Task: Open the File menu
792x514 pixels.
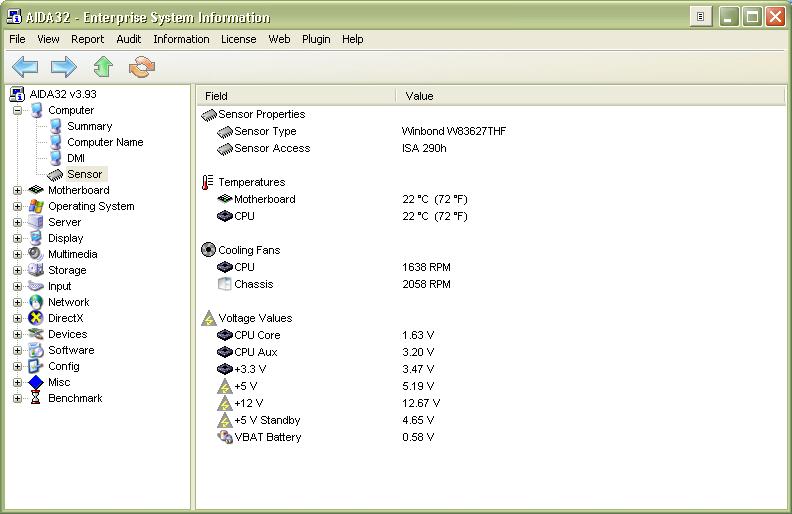Action: pos(17,39)
